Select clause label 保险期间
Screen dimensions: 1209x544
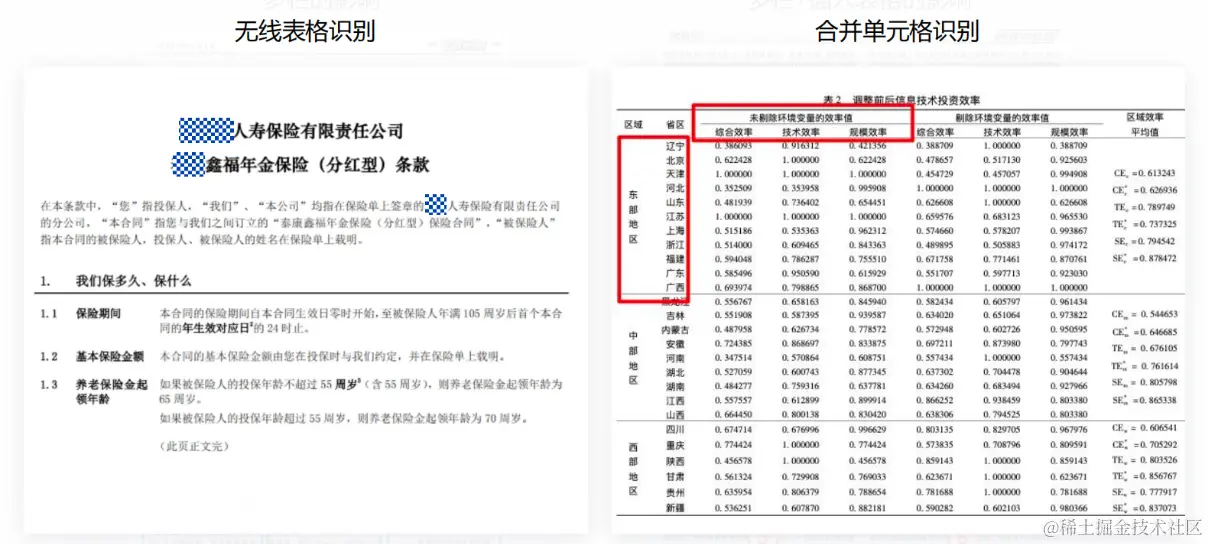[x=98, y=314]
